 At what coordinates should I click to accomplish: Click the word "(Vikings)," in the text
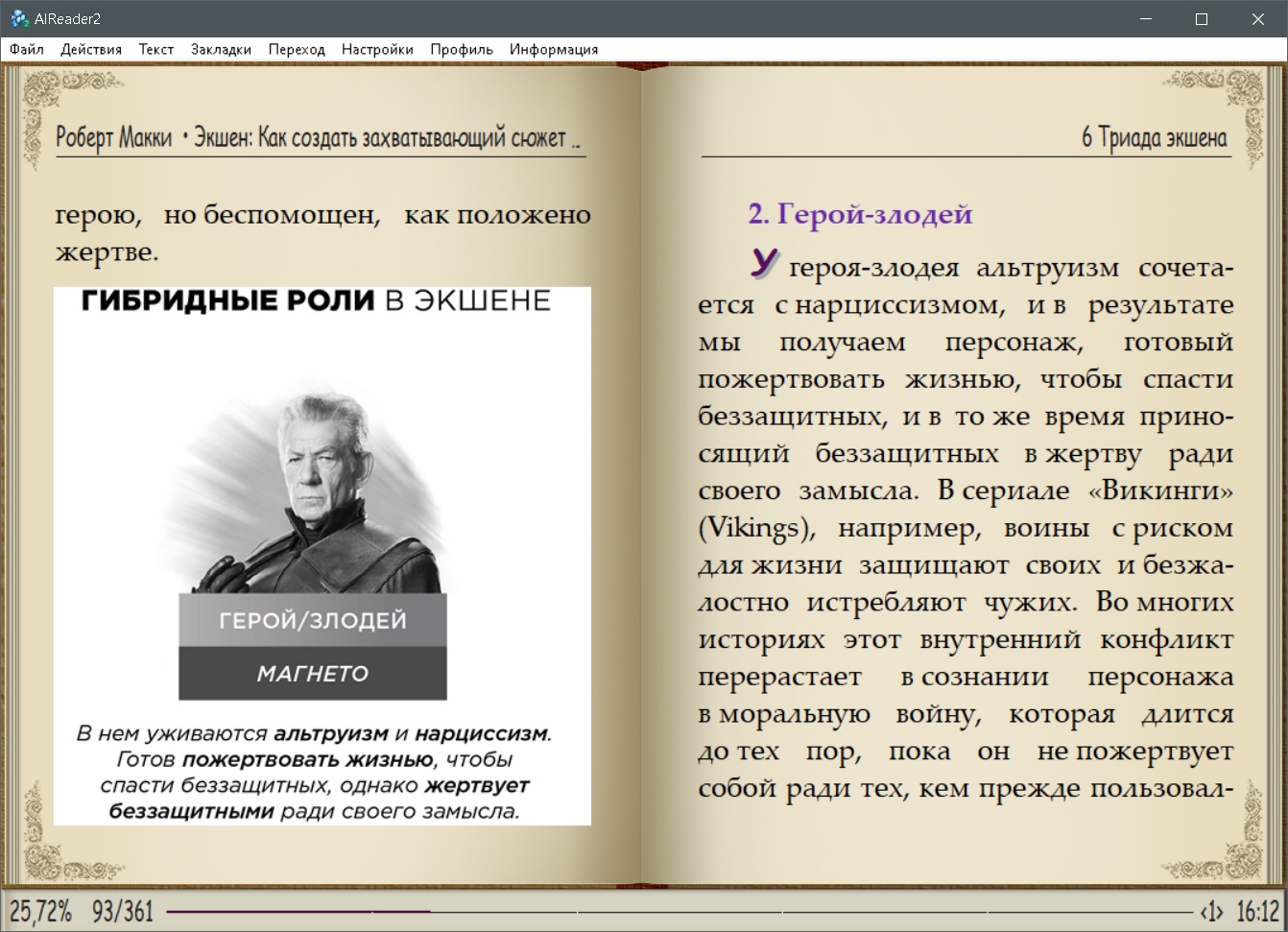pyautogui.click(x=757, y=528)
